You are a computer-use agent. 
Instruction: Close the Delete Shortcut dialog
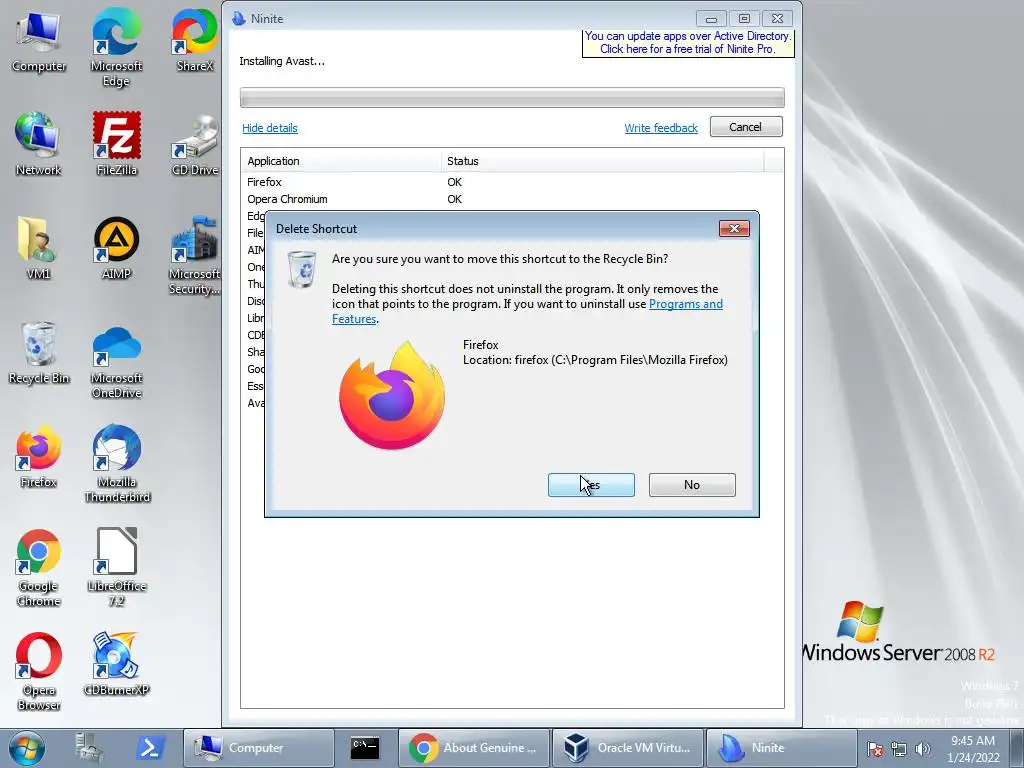pyautogui.click(x=734, y=229)
